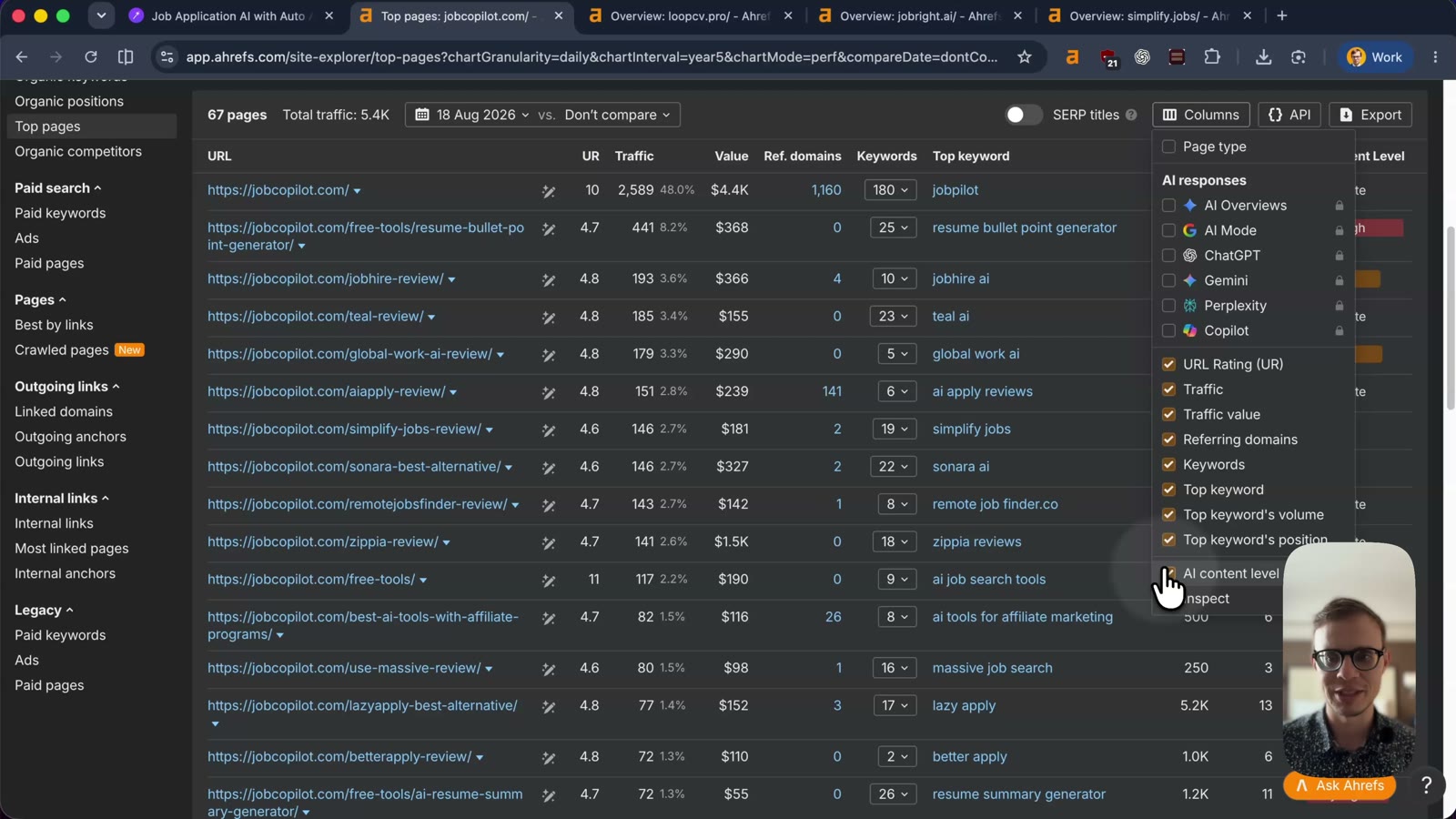Click the red extension icon with badge 21

coord(1108,57)
